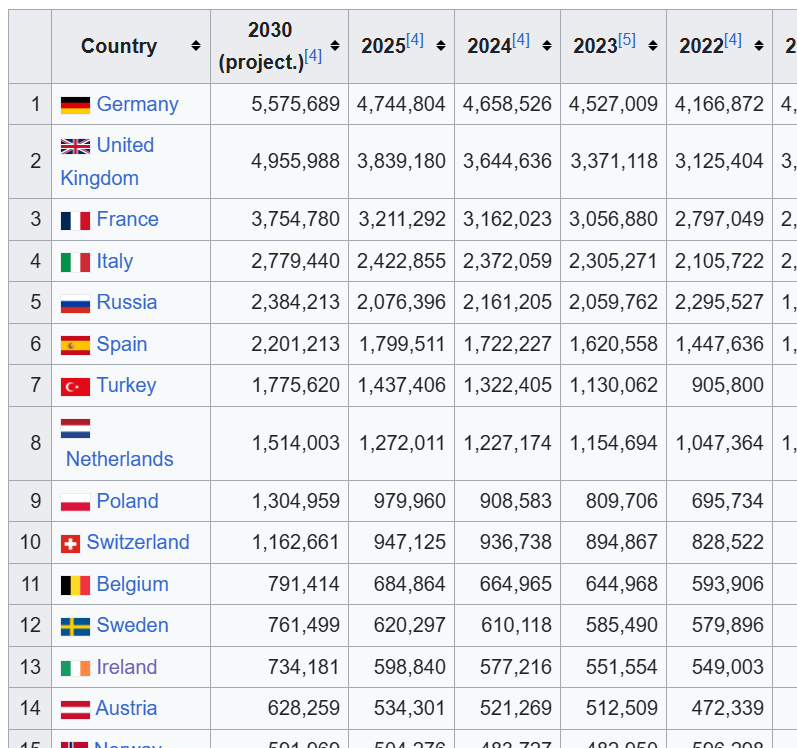Open the United Kingdom article link
The width and height of the screenshot is (797, 748).
tap(107, 162)
